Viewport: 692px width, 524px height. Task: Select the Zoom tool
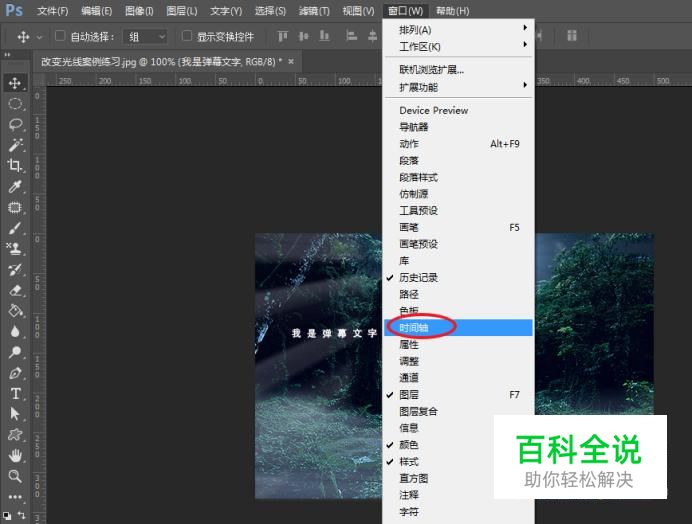tap(15, 476)
